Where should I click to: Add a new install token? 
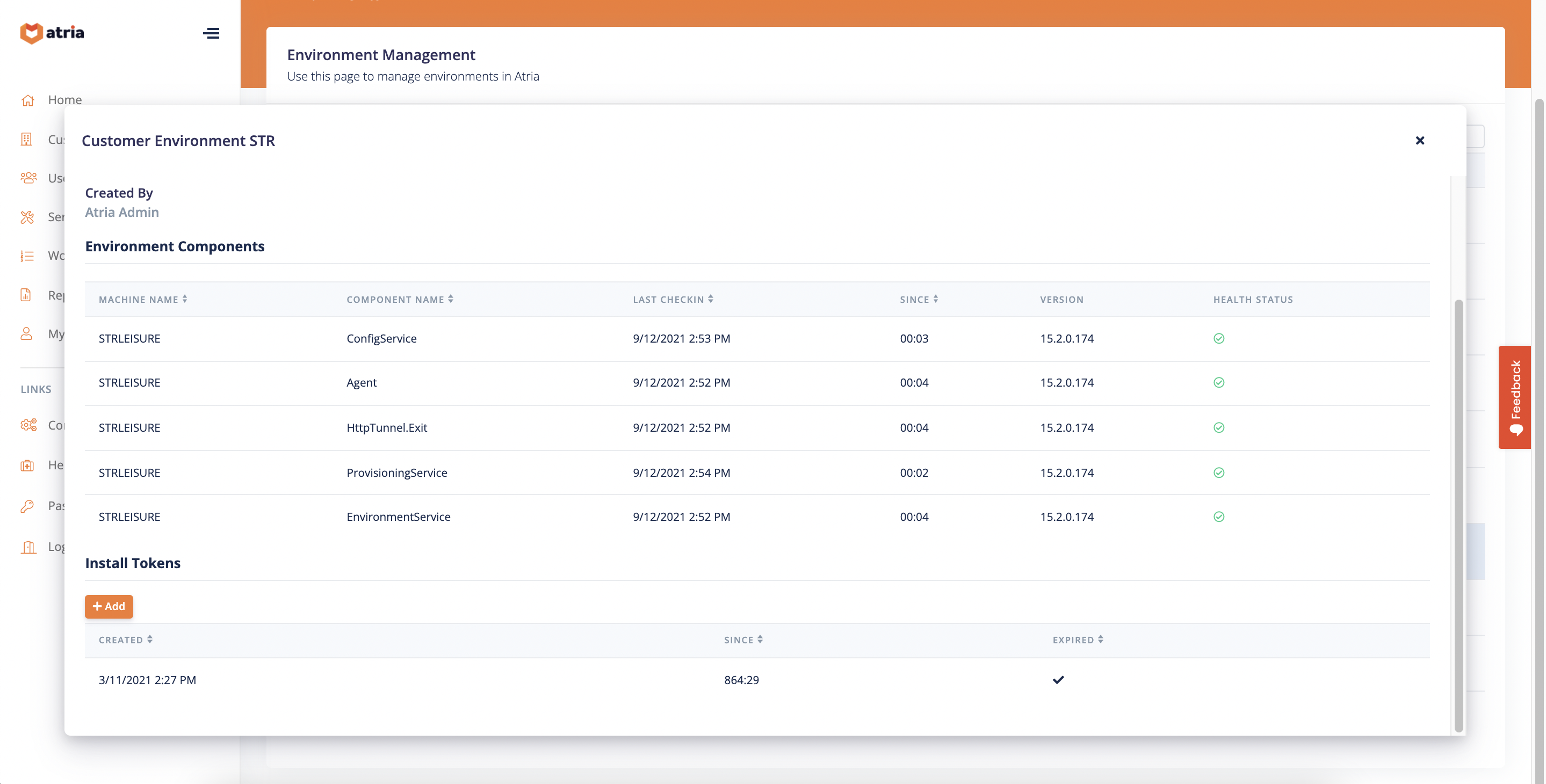(x=109, y=606)
